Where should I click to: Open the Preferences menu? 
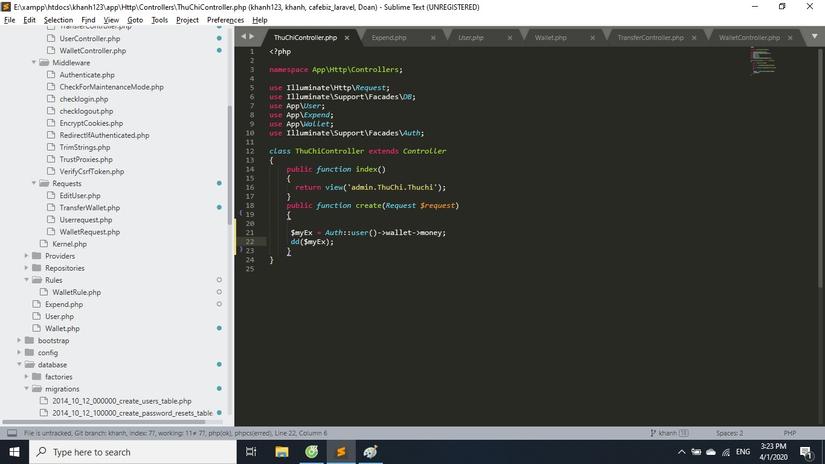pos(225,20)
